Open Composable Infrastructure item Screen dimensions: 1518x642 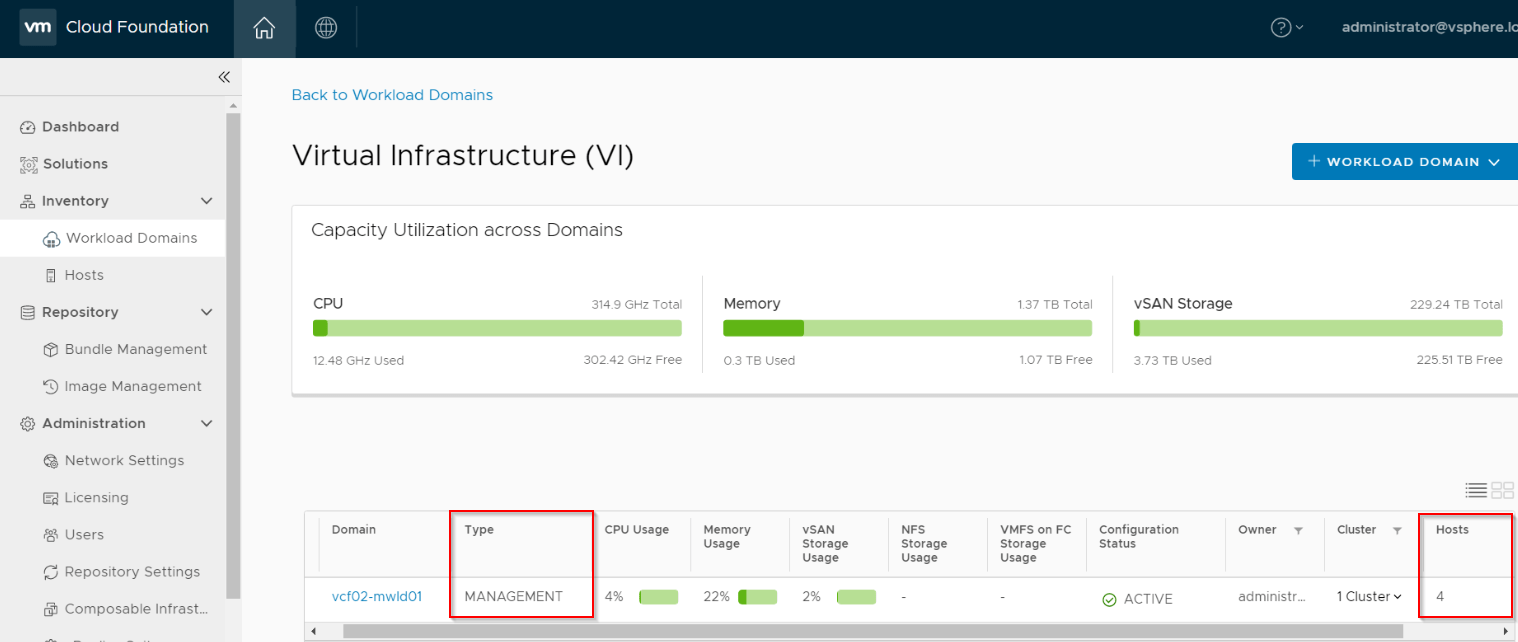pos(136,609)
